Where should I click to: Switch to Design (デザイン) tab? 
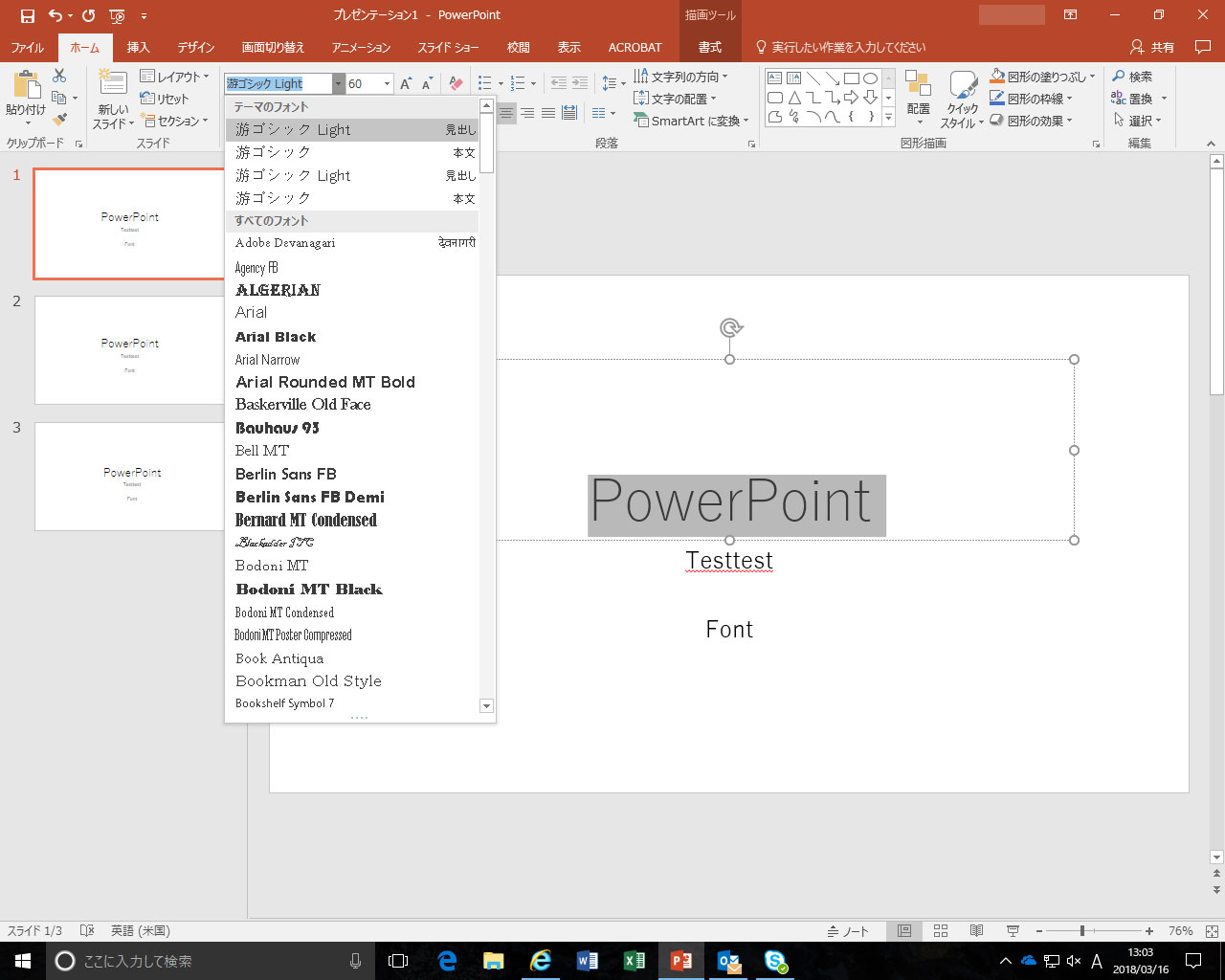[195, 47]
